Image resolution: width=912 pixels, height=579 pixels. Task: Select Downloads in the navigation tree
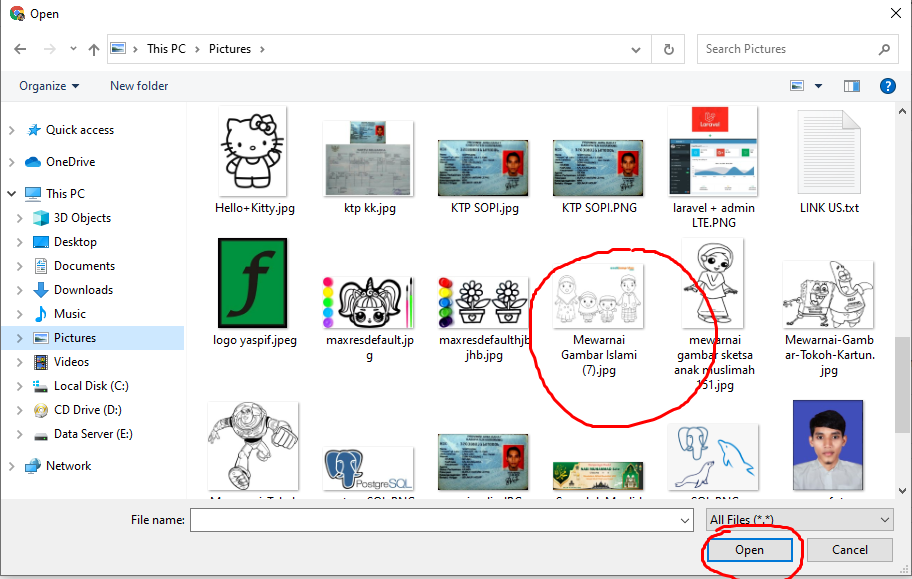click(83, 290)
